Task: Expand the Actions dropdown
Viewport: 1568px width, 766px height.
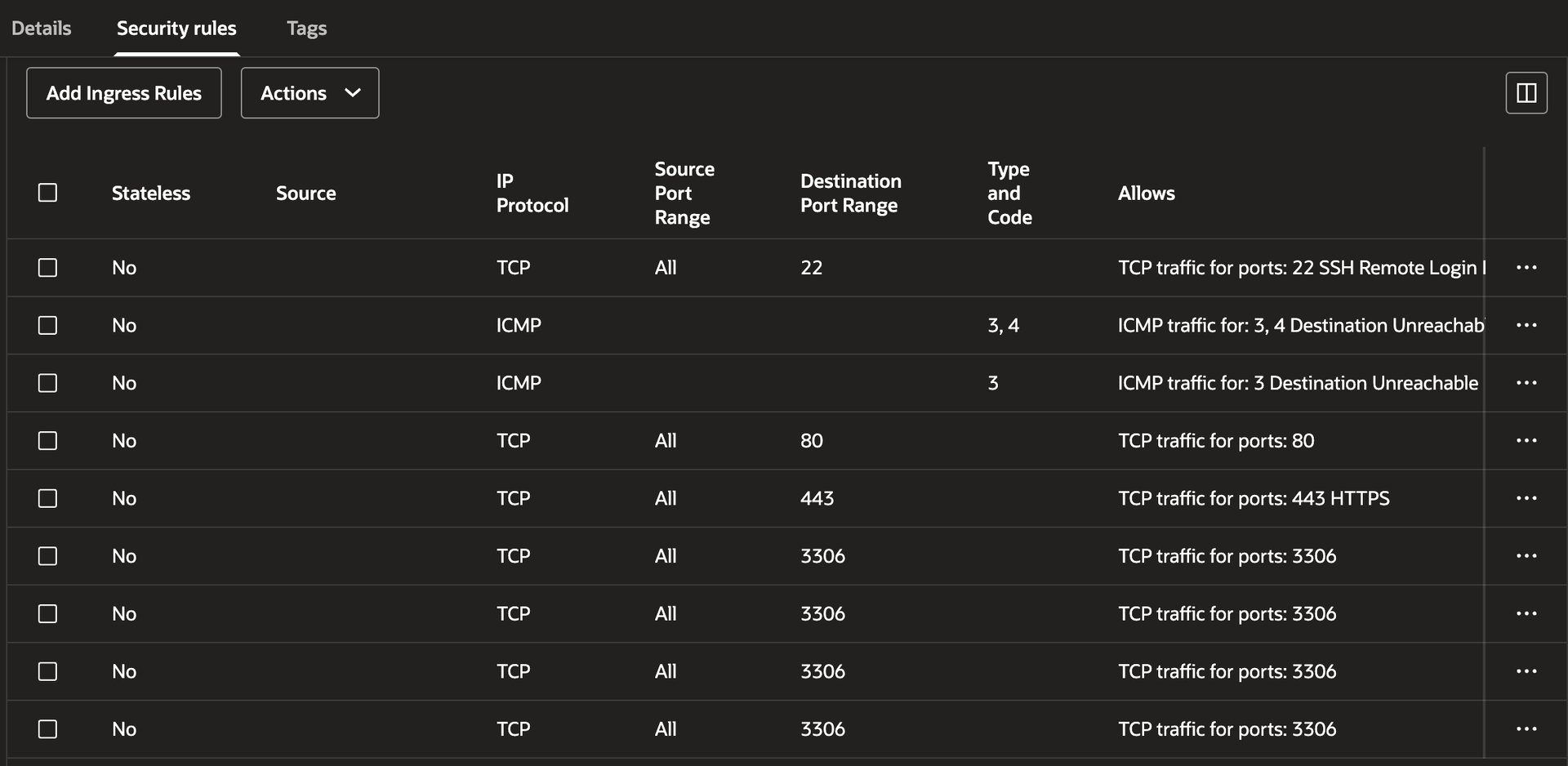Action: tap(310, 93)
